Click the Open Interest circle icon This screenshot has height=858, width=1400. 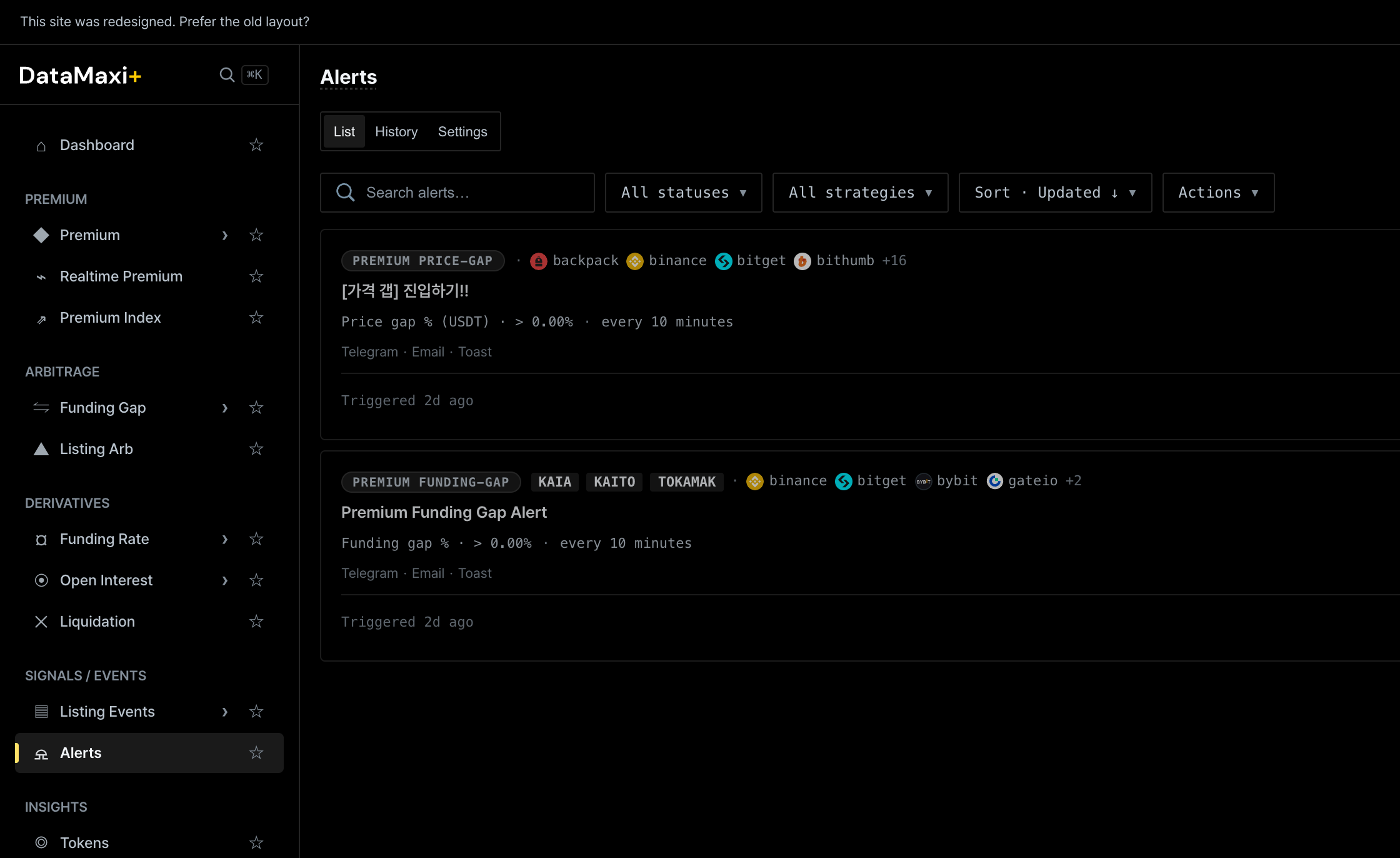click(x=41, y=580)
